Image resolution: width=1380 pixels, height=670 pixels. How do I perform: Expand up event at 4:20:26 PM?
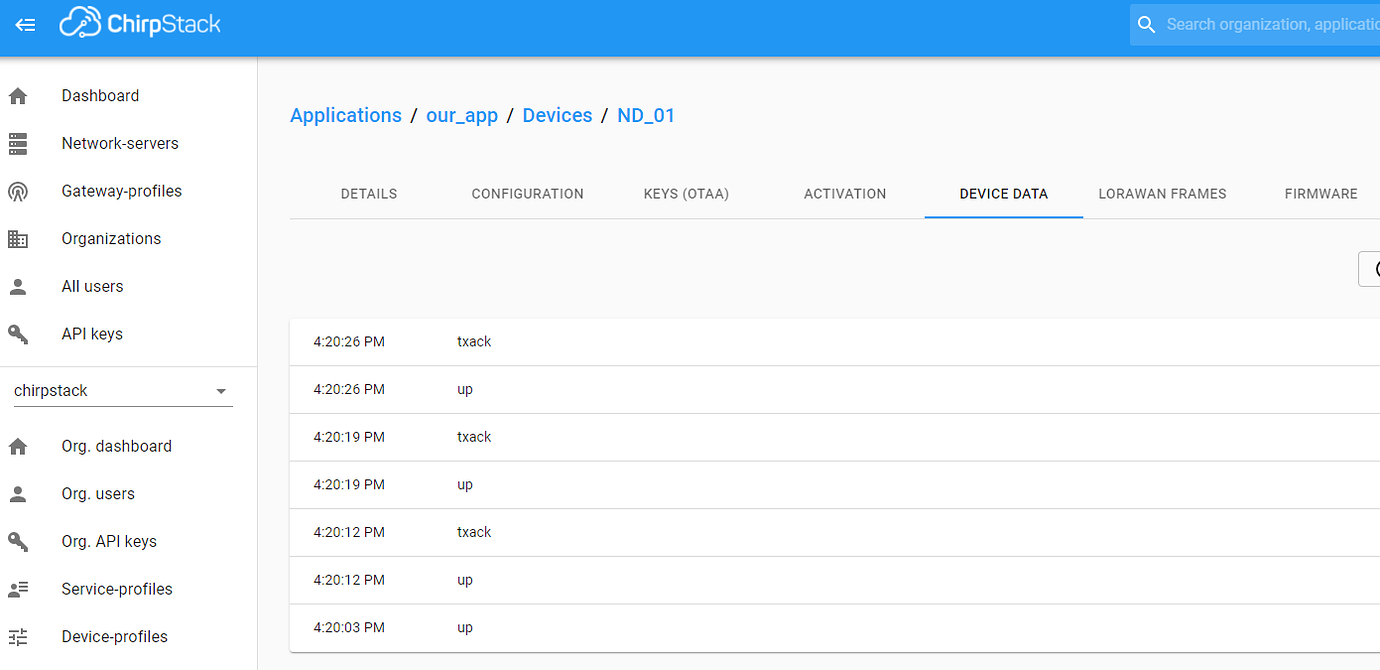click(835, 390)
